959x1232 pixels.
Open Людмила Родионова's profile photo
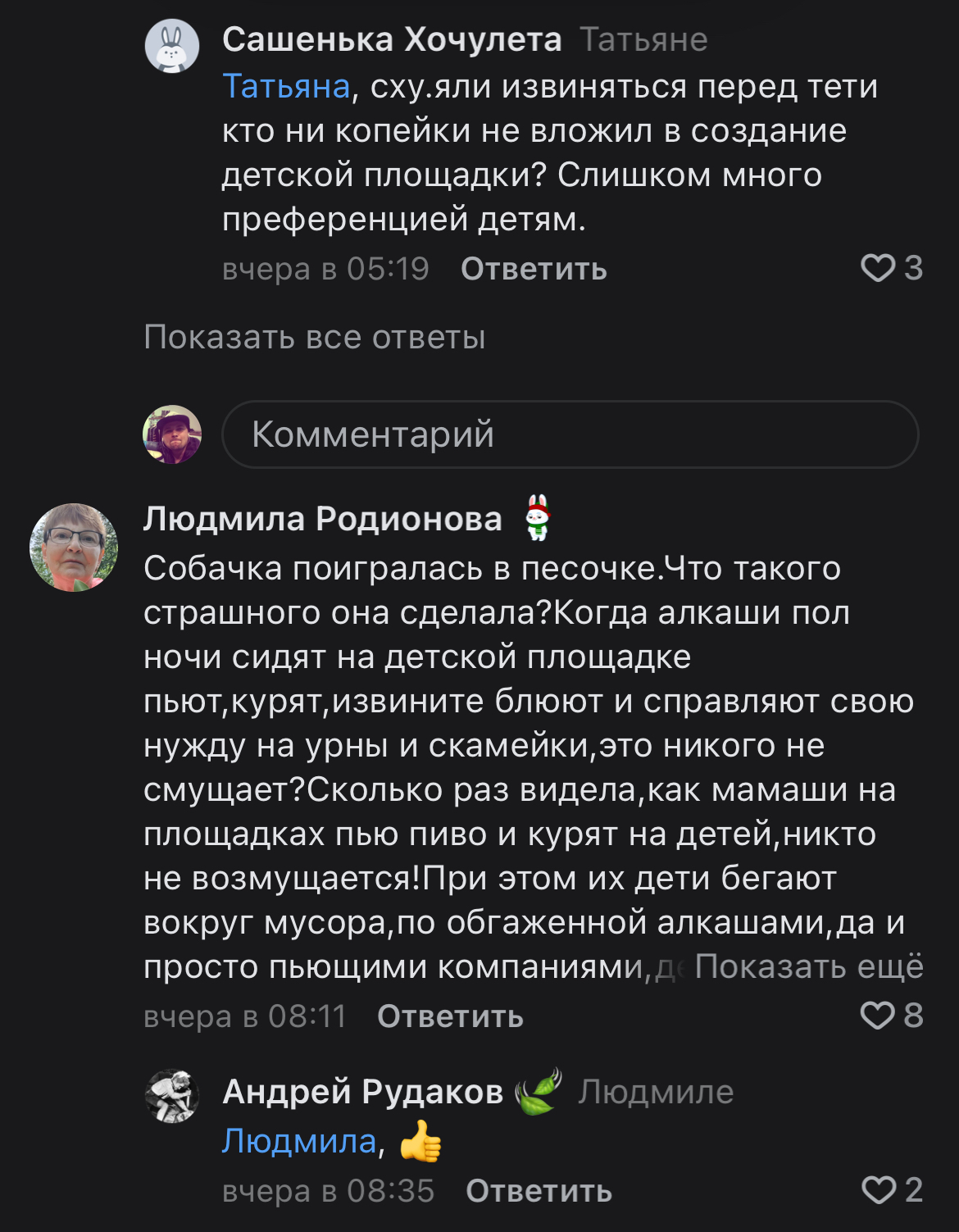click(x=74, y=548)
